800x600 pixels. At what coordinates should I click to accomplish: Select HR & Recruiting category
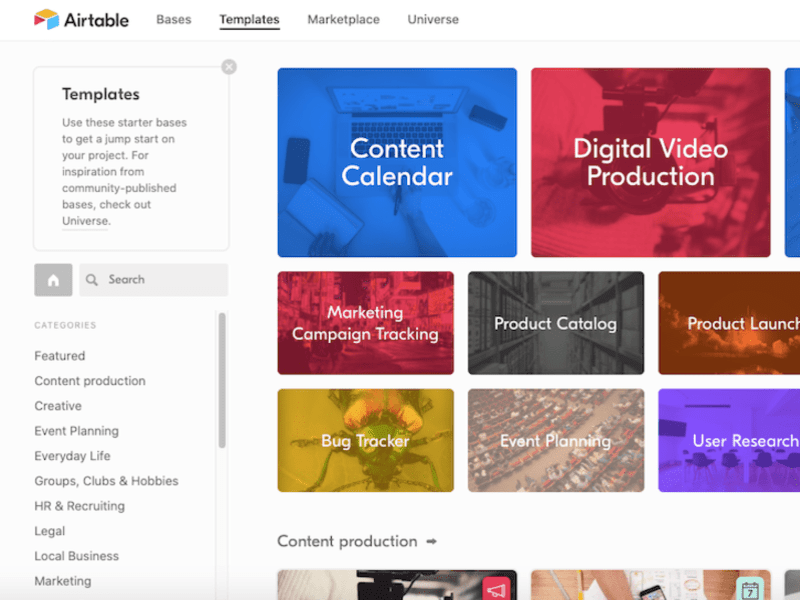pos(79,506)
